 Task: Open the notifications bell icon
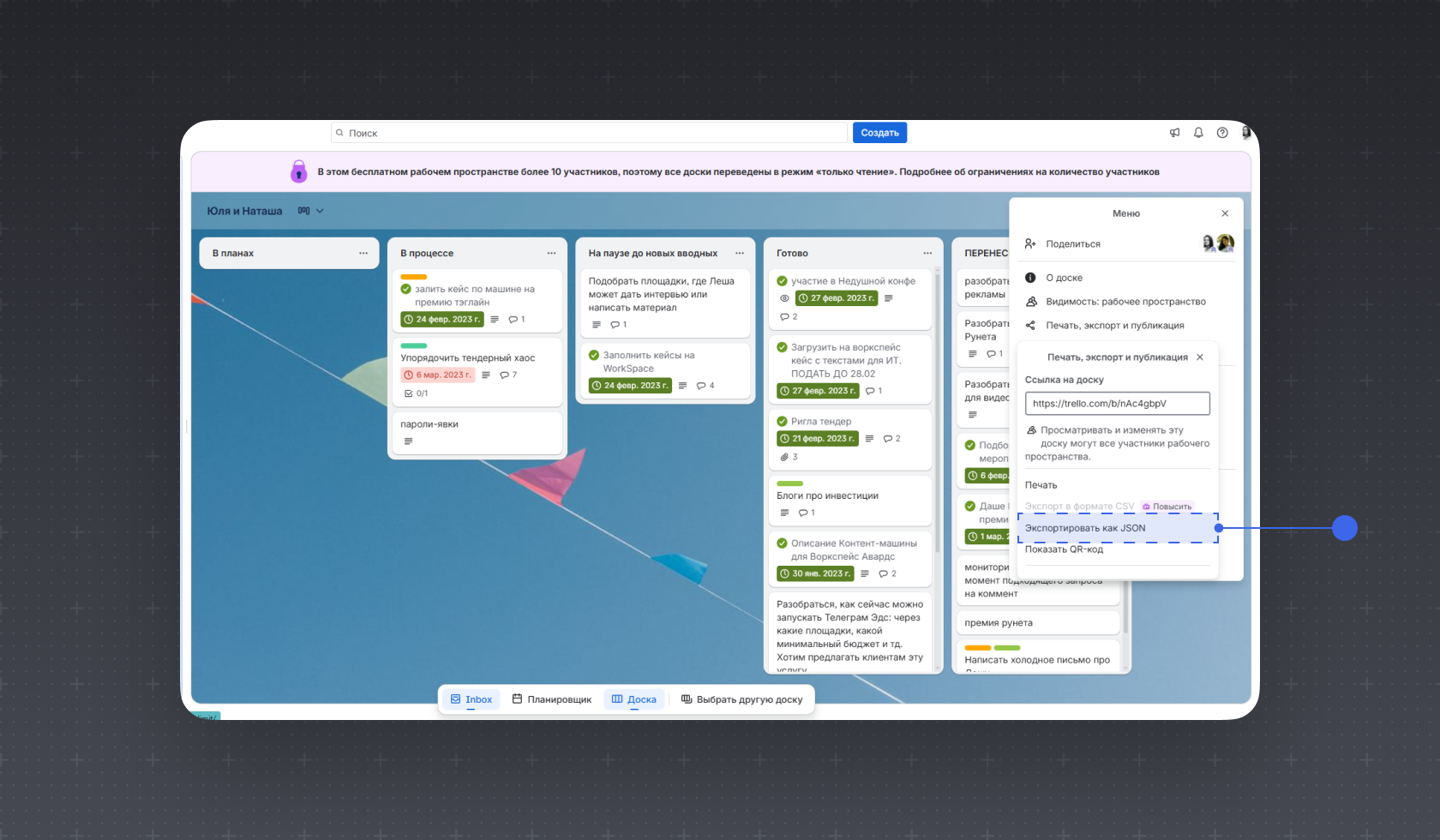coord(1198,133)
